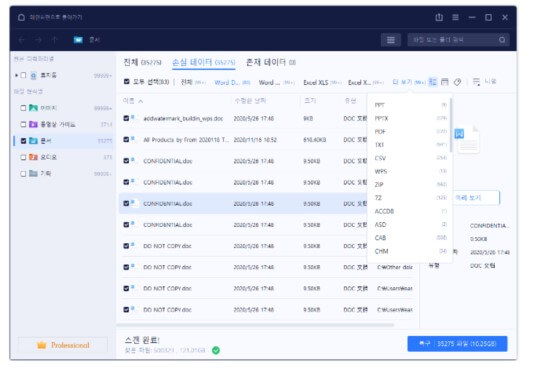This screenshot has height=368, width=533.
Task: Click the preview button in right panel
Action: click(477, 198)
